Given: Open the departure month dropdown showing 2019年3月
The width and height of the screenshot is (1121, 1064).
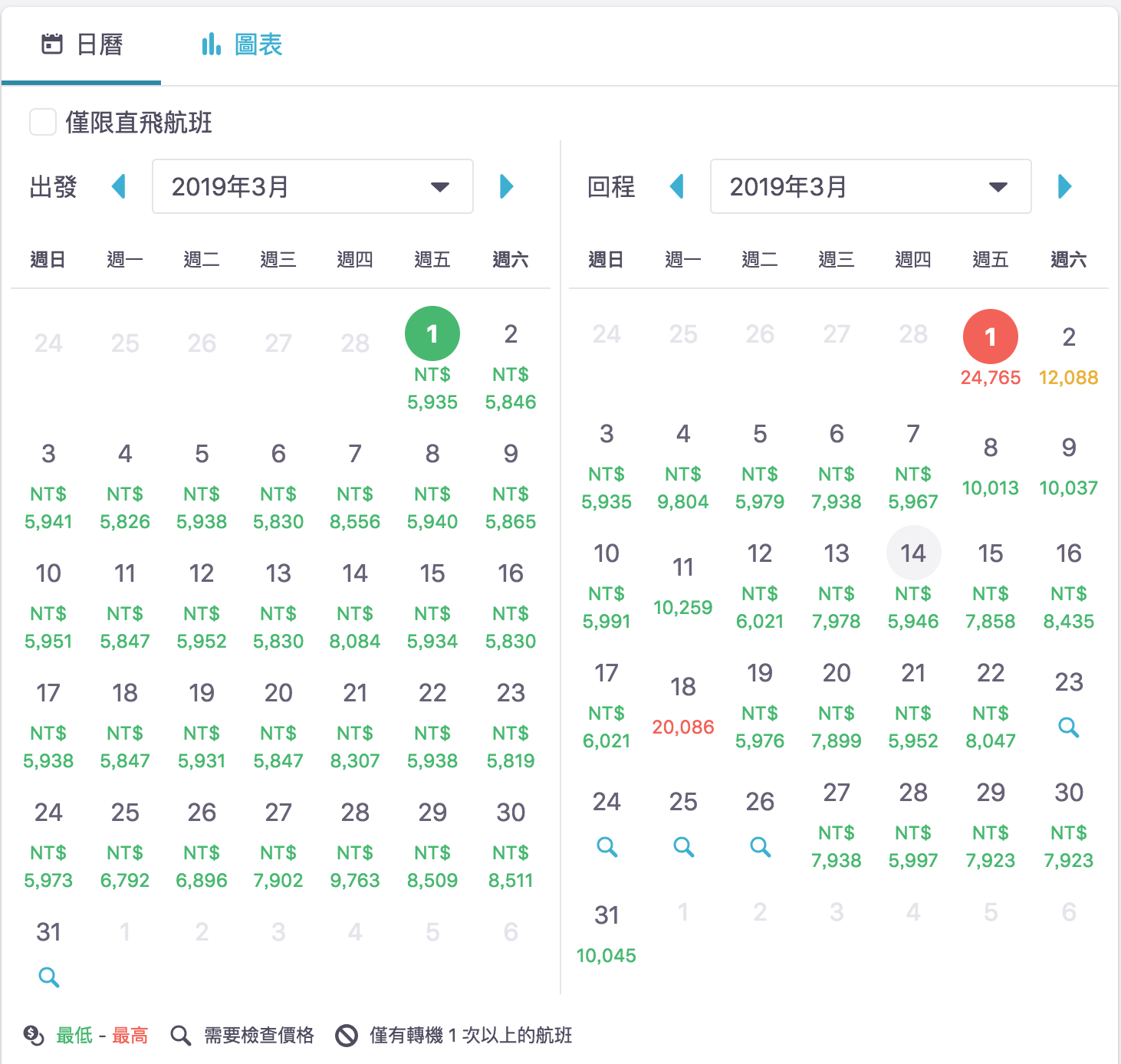Looking at the screenshot, I should click(x=312, y=186).
